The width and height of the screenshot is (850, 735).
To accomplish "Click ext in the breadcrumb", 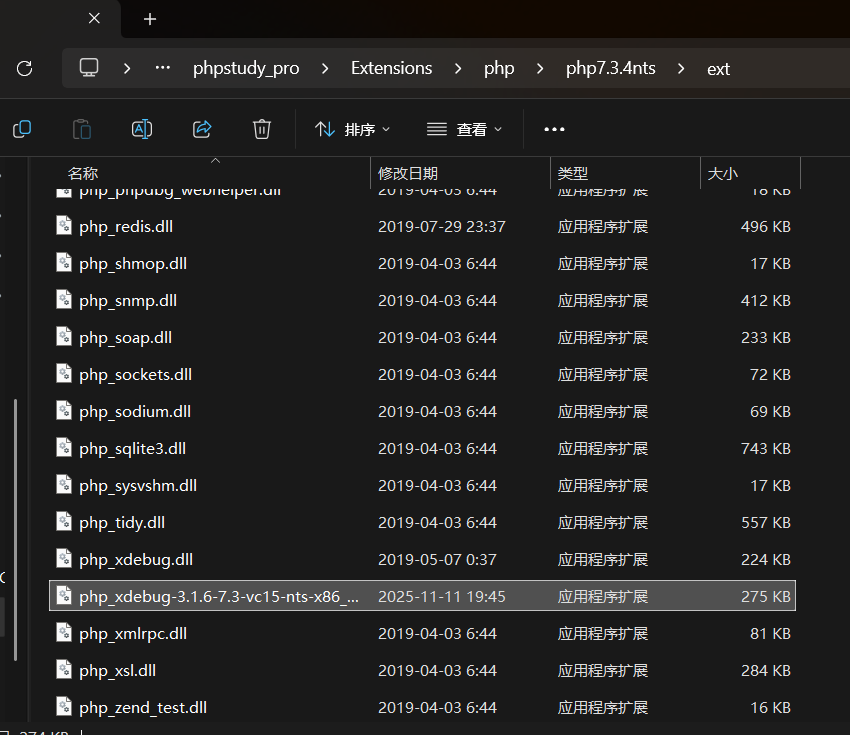I will [718, 69].
